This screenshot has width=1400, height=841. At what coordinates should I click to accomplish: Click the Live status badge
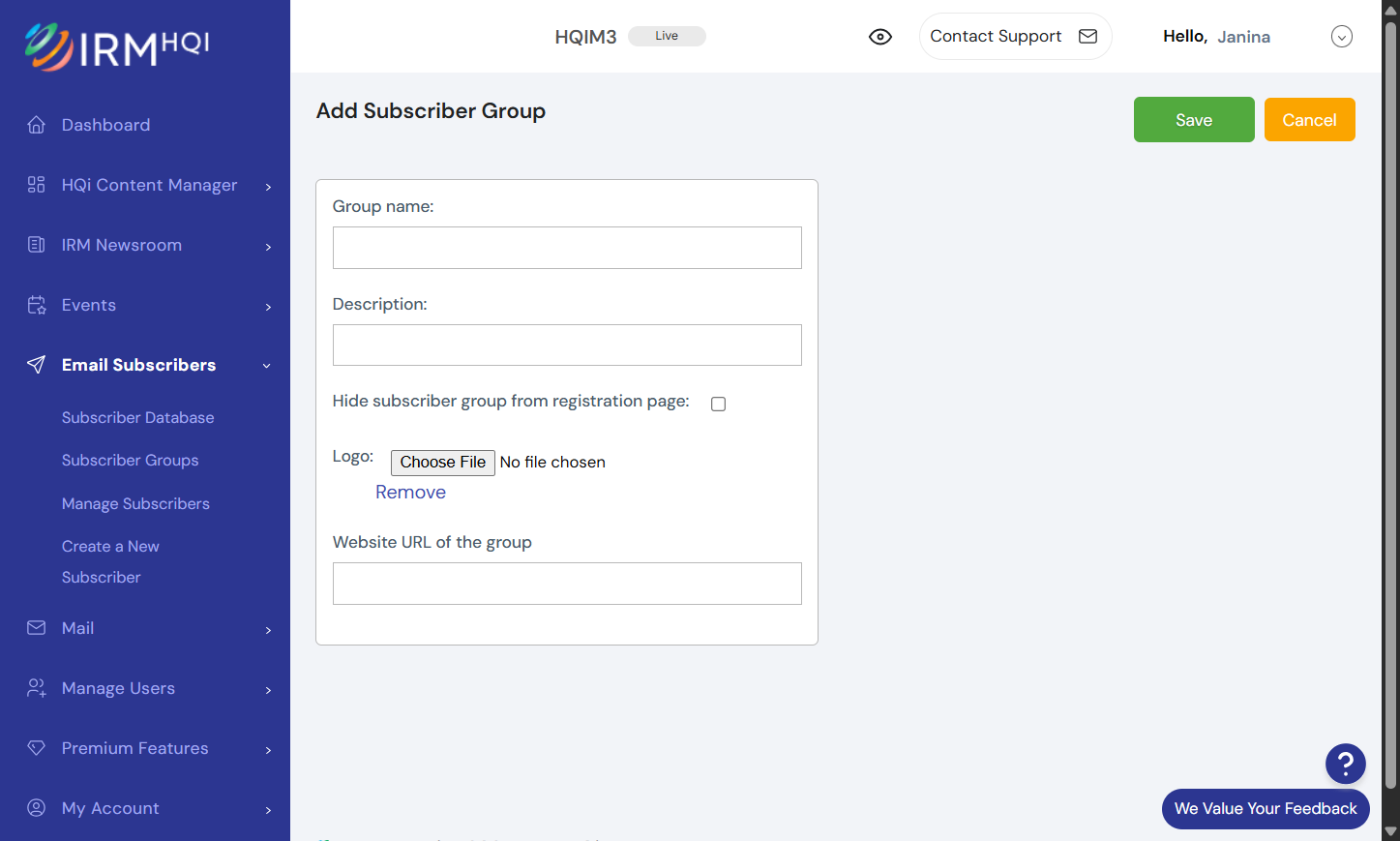667,36
